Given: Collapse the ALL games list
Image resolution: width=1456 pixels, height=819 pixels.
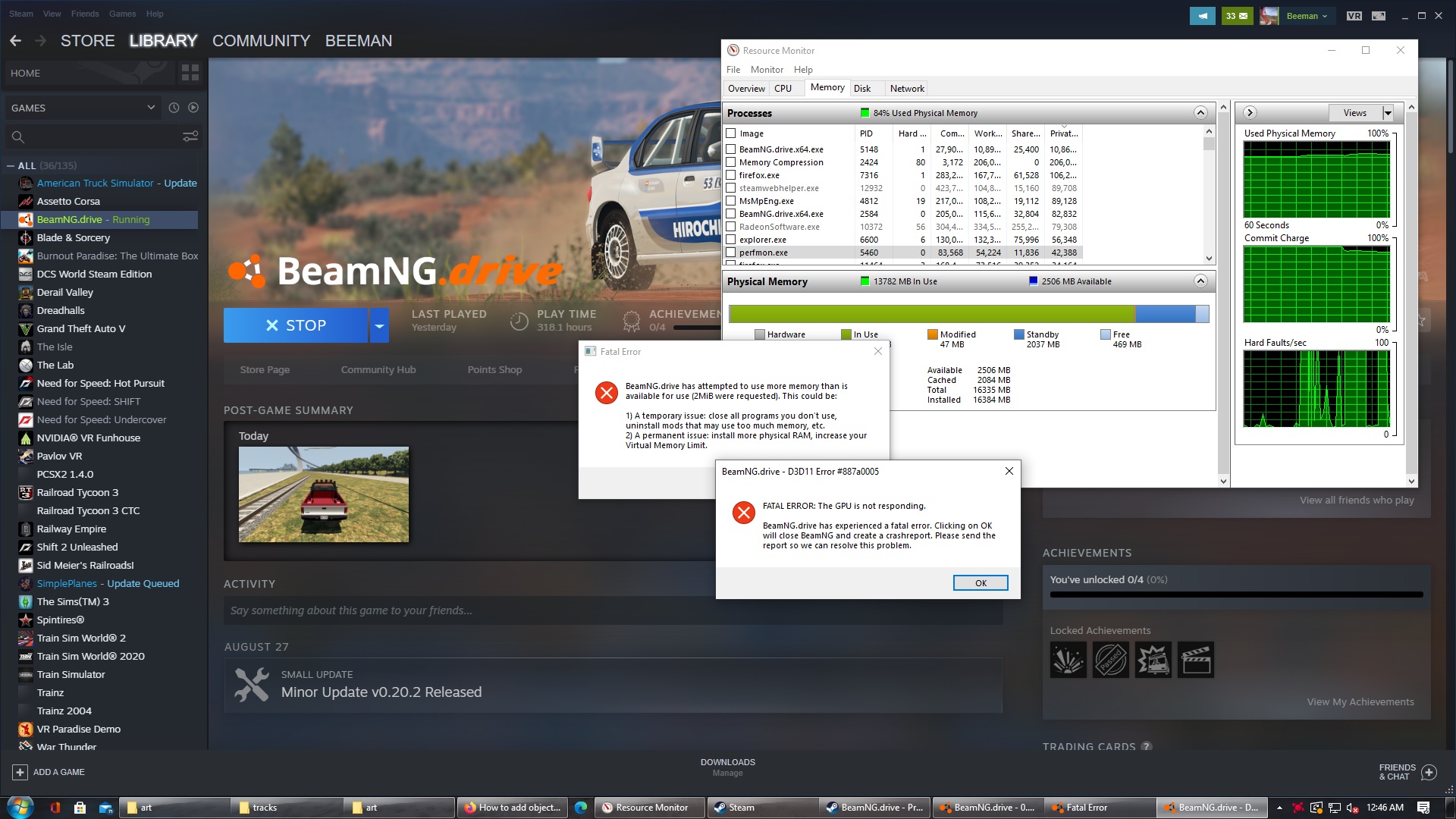Looking at the screenshot, I should pos(11,165).
